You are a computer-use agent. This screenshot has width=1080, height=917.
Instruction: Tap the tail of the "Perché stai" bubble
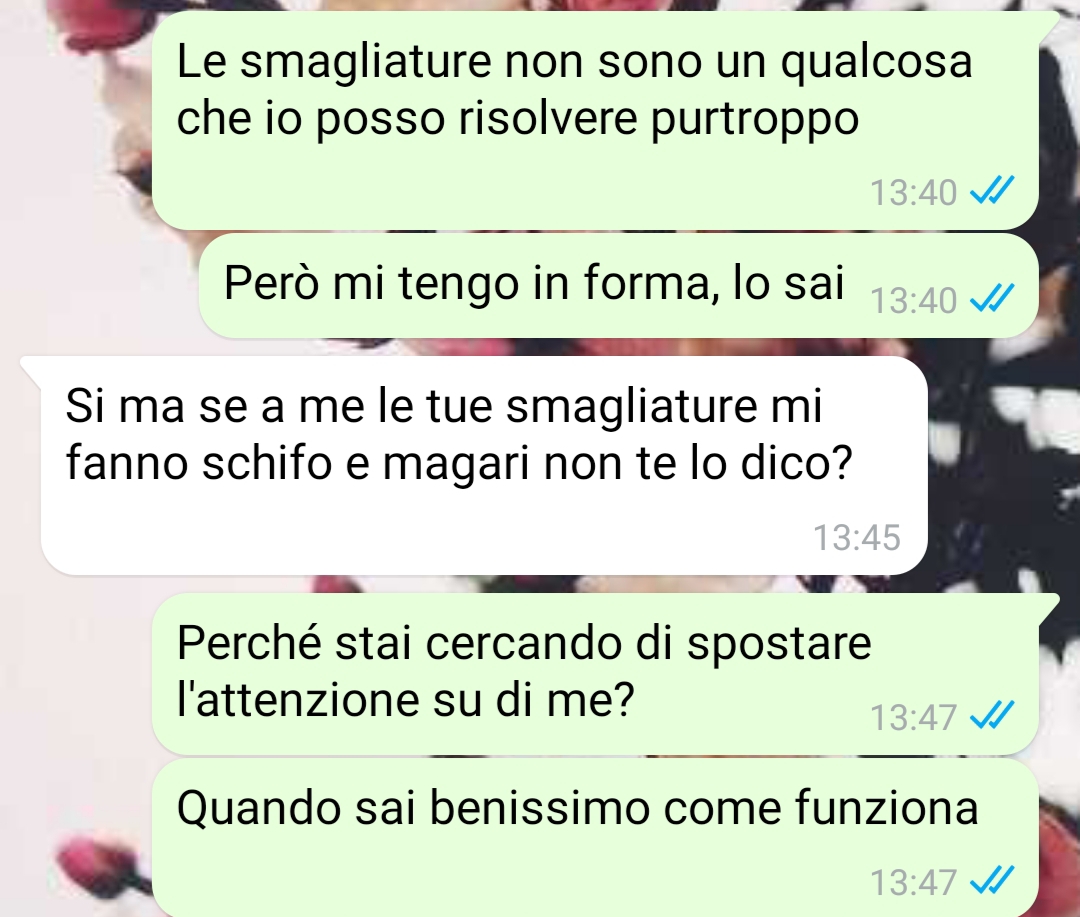coord(1048,603)
